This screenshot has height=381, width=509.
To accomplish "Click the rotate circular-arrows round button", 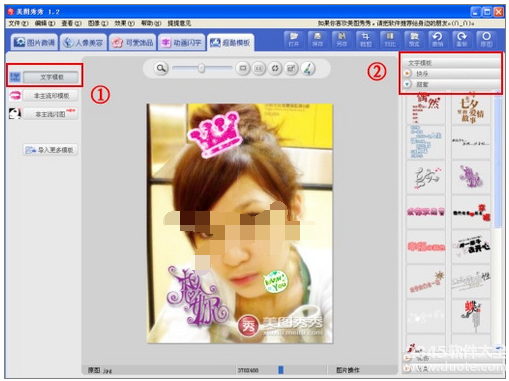I will click(x=275, y=69).
